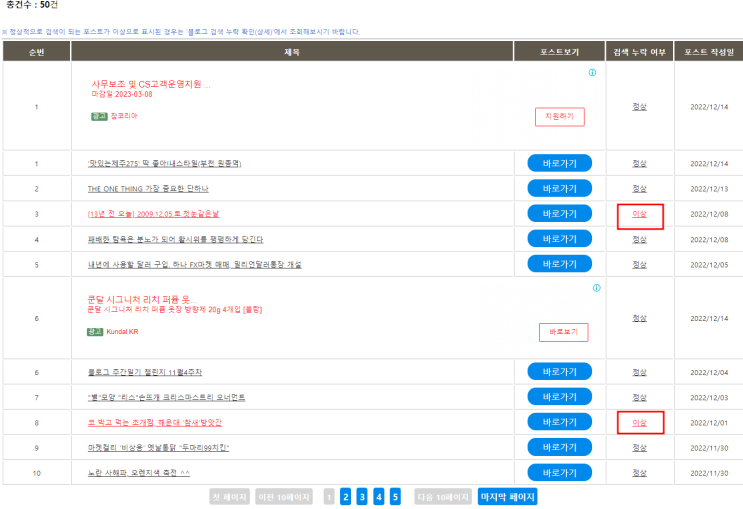Screen dimensions: 743x509
Task: Go to results page 1
Action: coord(329,497)
